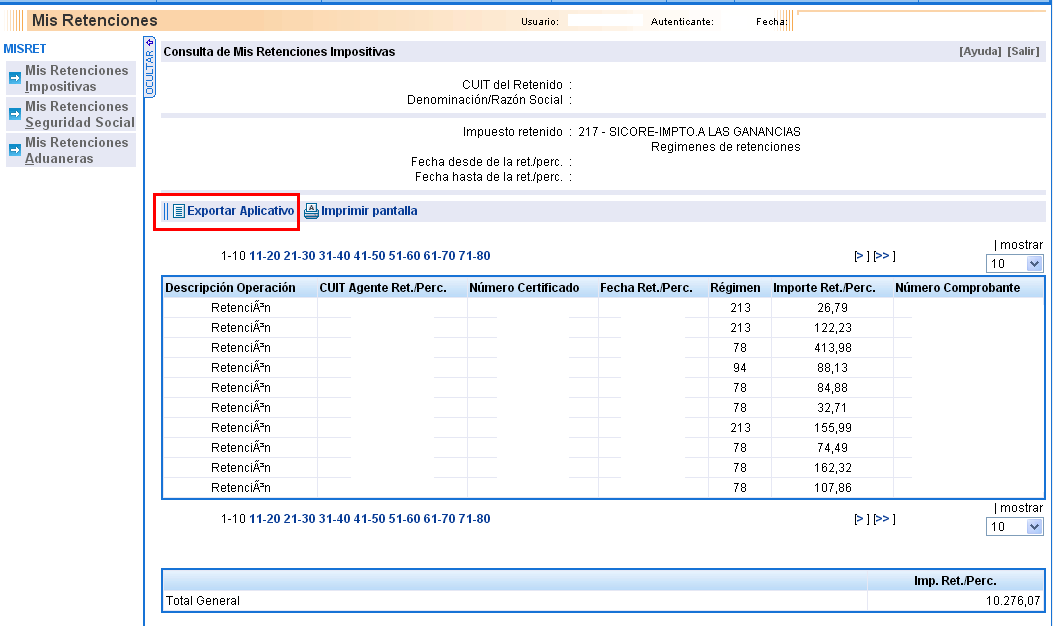The image size is (1053, 626).
Task: Click the Exportar Aplicativo document icon
Action: coord(179,211)
